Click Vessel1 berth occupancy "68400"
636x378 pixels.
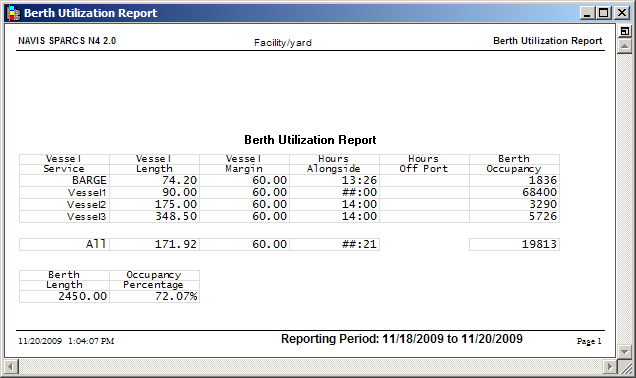tap(539, 192)
